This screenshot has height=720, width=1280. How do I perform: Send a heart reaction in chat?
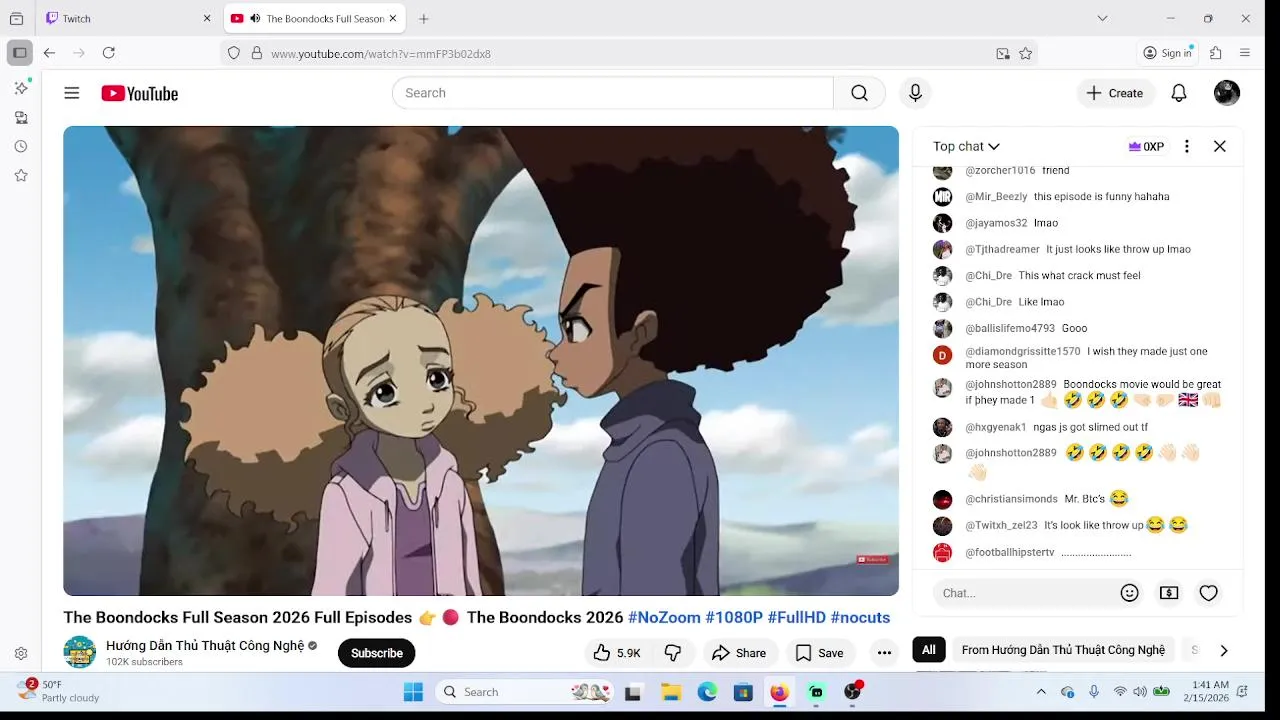(1209, 593)
